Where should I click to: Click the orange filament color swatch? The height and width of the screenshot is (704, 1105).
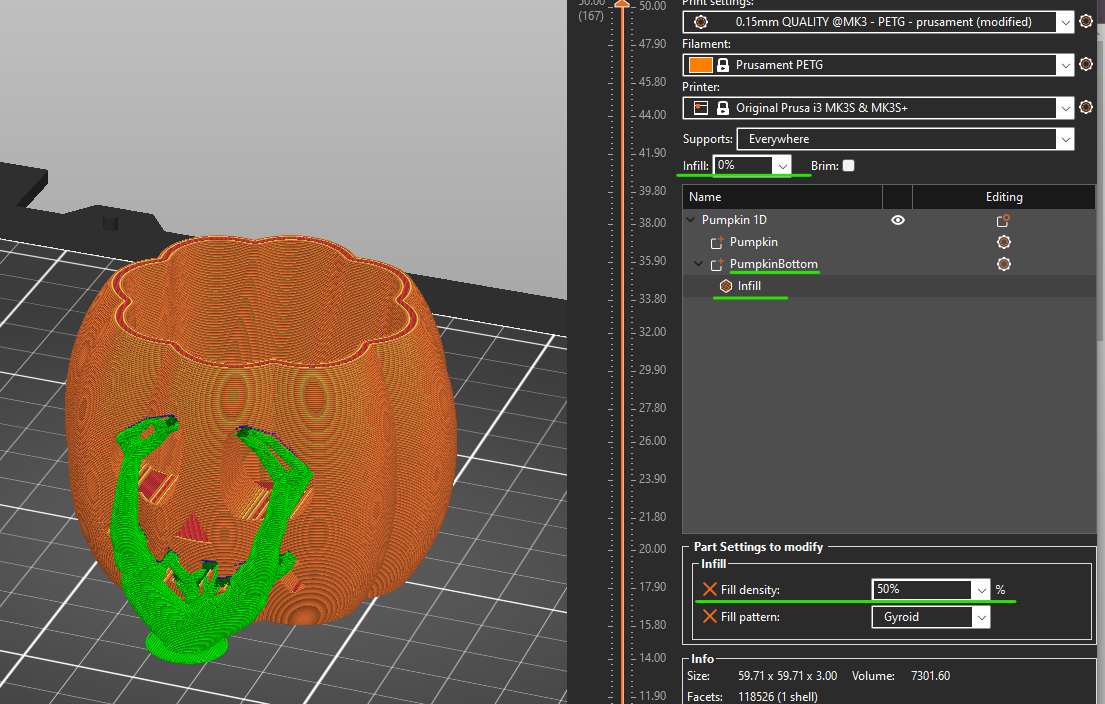click(700, 65)
